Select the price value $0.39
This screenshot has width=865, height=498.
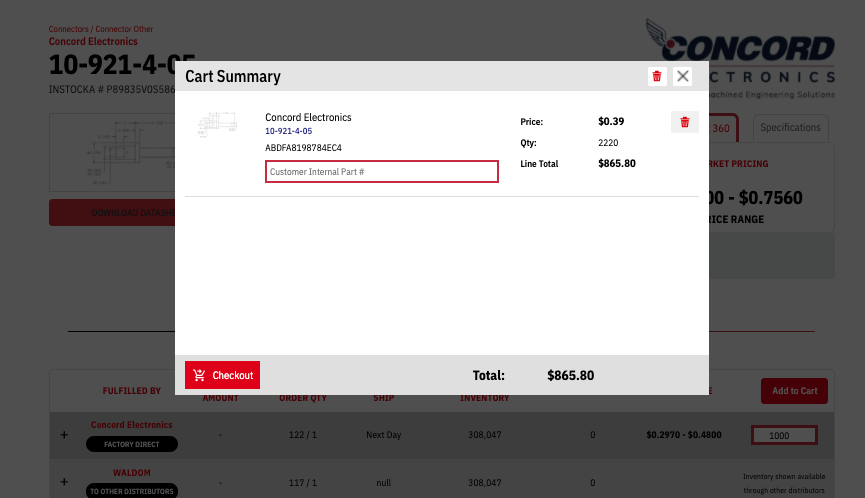(611, 121)
